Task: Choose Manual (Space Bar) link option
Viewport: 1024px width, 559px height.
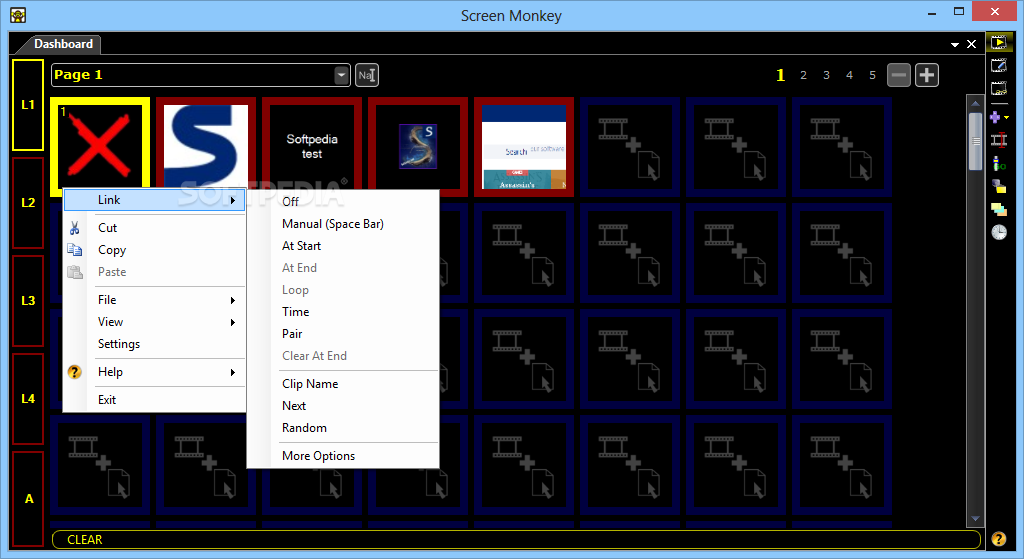Action: pyautogui.click(x=343, y=224)
